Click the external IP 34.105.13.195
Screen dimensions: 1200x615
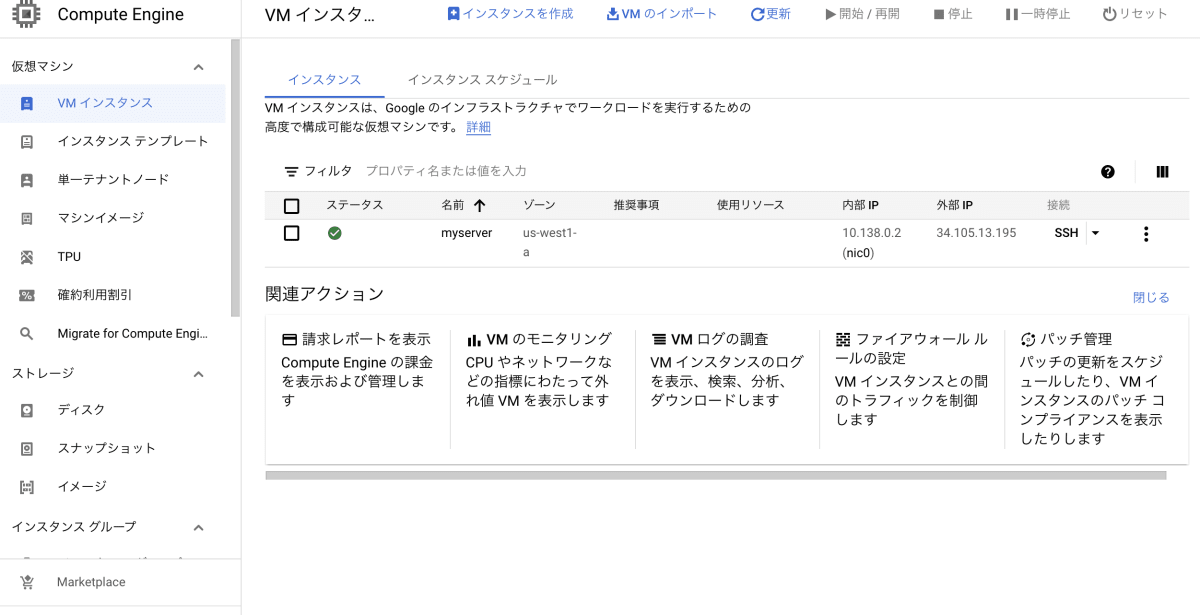coord(976,233)
